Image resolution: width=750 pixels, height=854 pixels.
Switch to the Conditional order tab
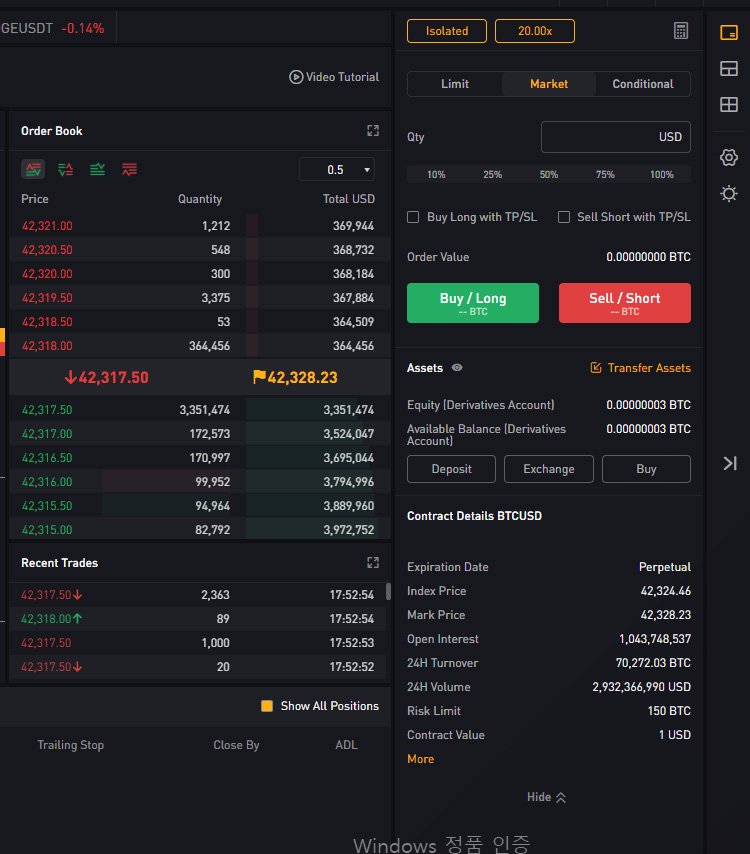pyautogui.click(x=643, y=84)
